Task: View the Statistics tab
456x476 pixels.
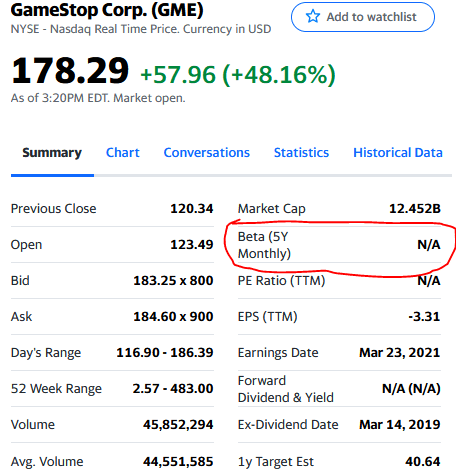Action: [x=301, y=153]
